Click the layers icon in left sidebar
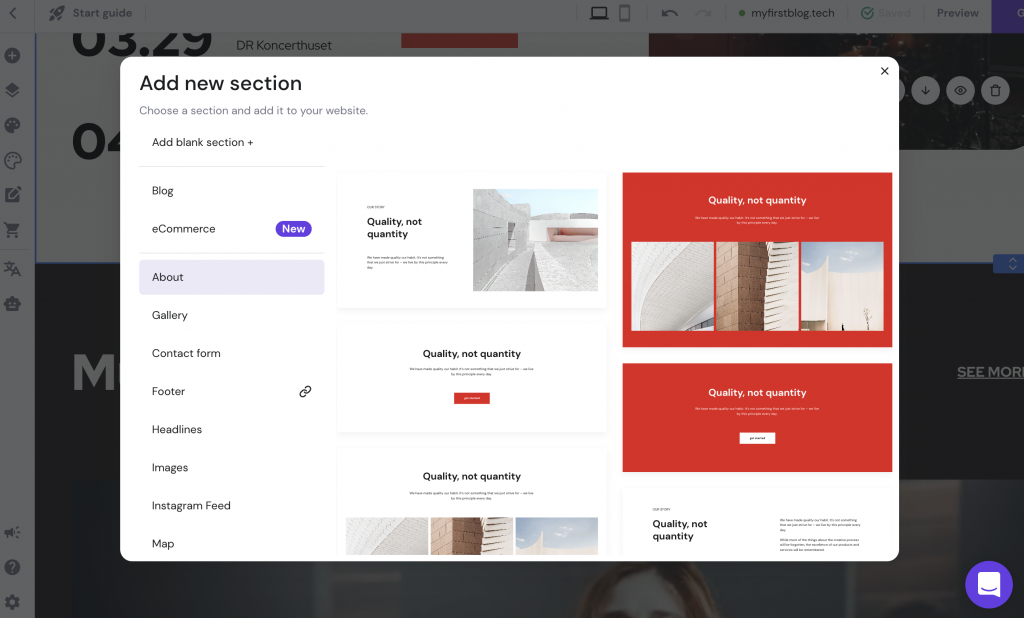This screenshot has height=618, width=1024. click(12, 91)
